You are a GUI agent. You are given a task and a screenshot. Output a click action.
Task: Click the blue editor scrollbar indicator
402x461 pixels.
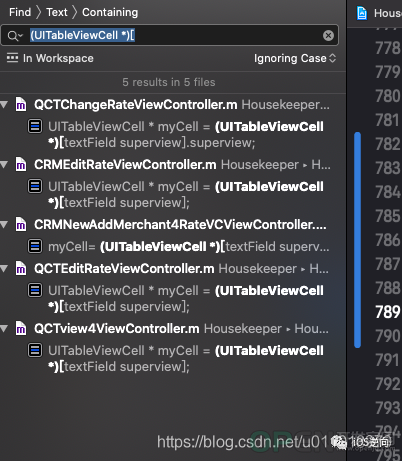(x=358, y=240)
